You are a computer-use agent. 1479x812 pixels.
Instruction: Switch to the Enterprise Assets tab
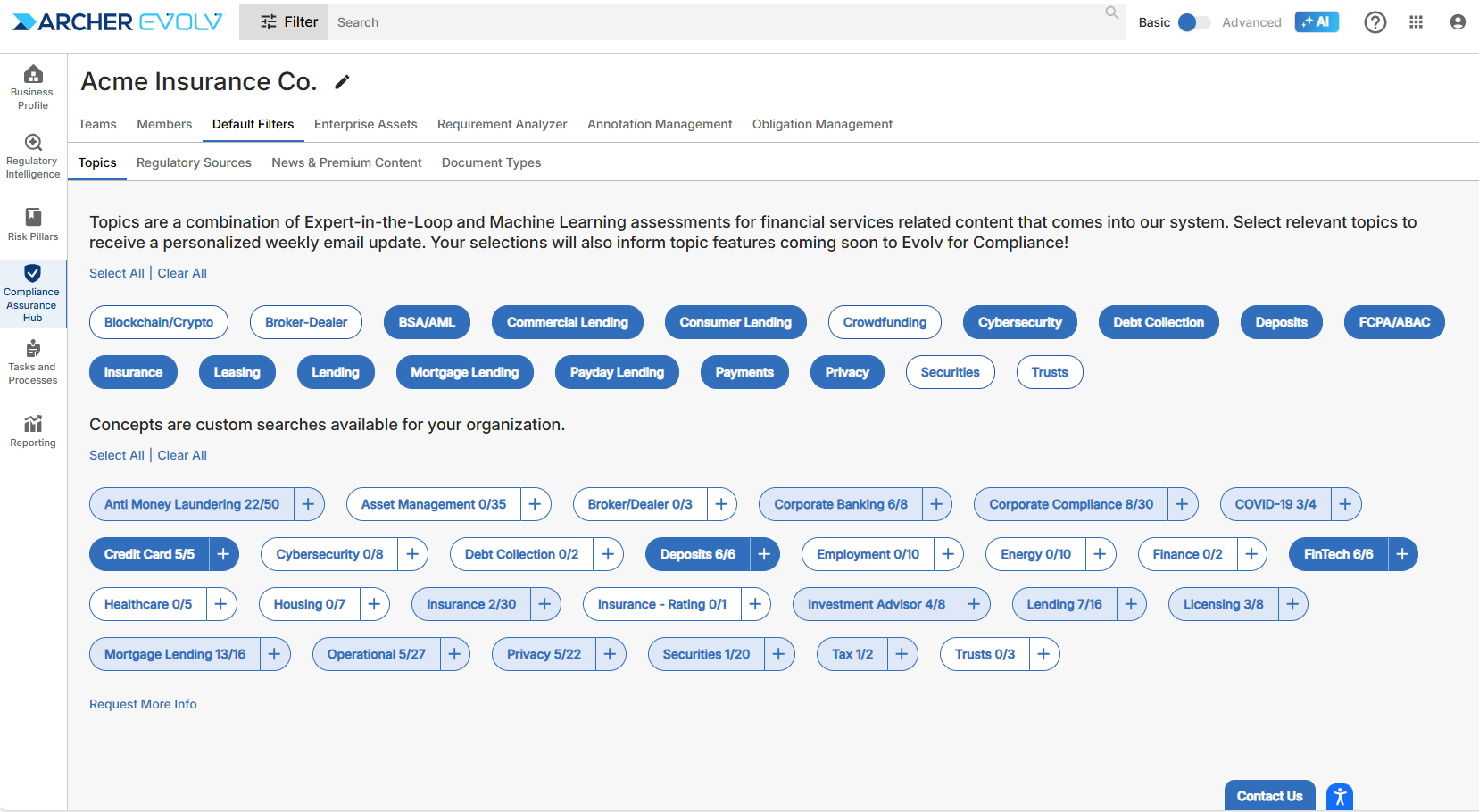tap(365, 124)
